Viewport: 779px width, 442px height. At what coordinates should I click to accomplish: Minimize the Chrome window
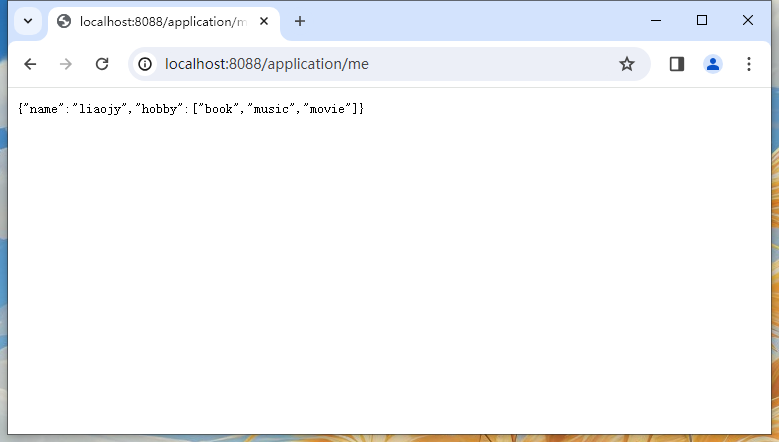[656, 20]
